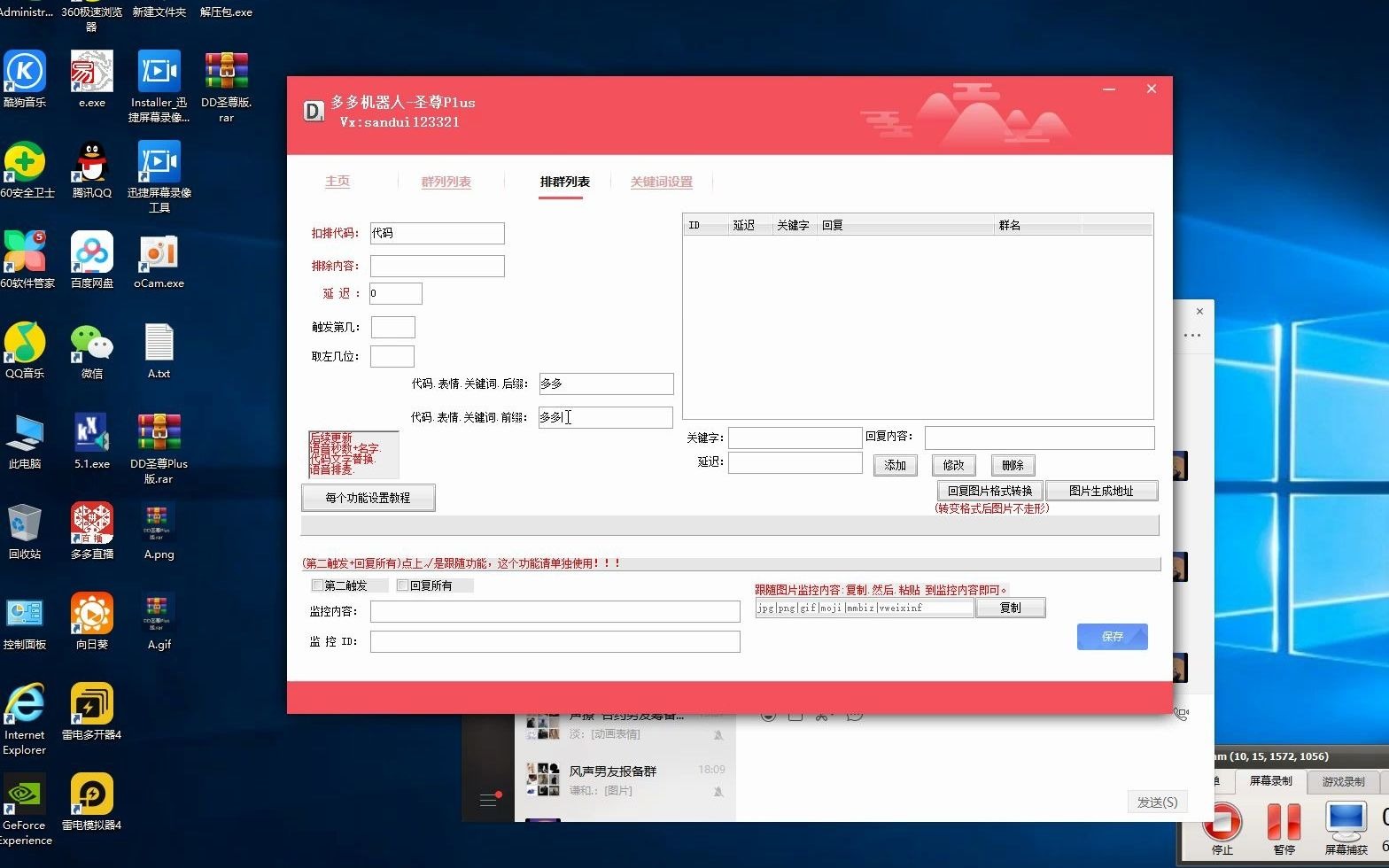Focus the 延迟 field showing 0

tap(395, 293)
